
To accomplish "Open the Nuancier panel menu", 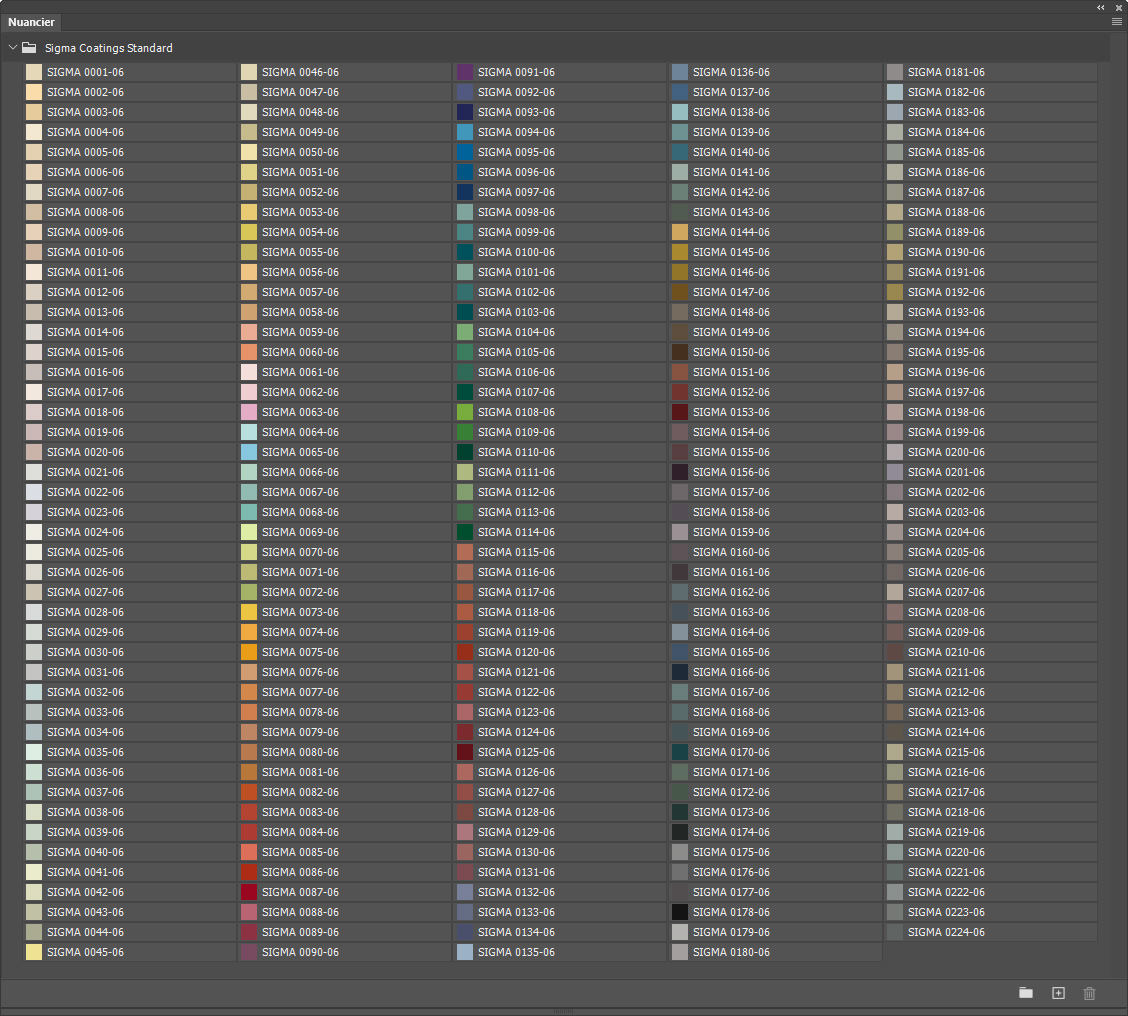I will [x=1116, y=22].
